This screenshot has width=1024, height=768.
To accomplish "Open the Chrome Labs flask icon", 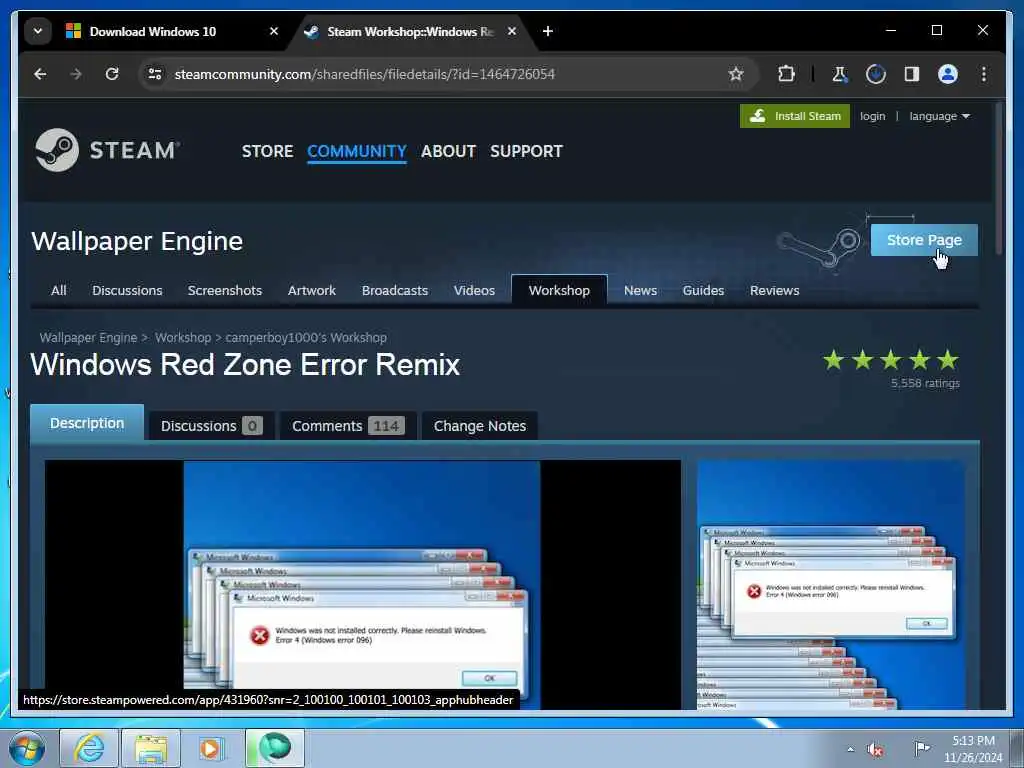I will [x=839, y=74].
